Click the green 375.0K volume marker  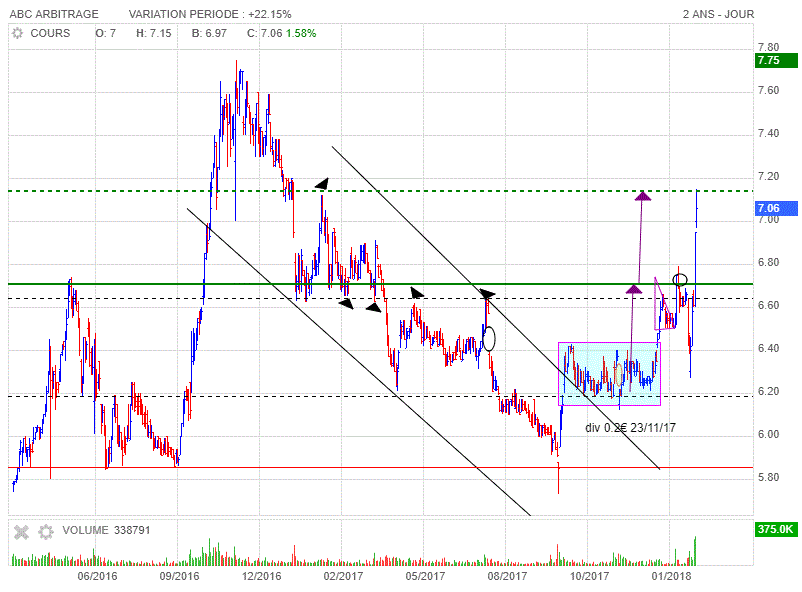(776, 529)
